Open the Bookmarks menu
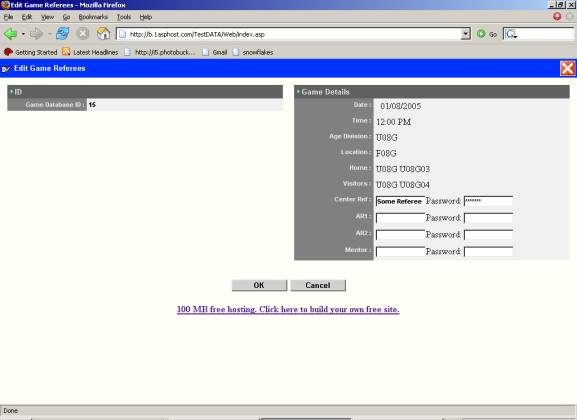Viewport: 577px width, 420px height. click(x=93, y=17)
